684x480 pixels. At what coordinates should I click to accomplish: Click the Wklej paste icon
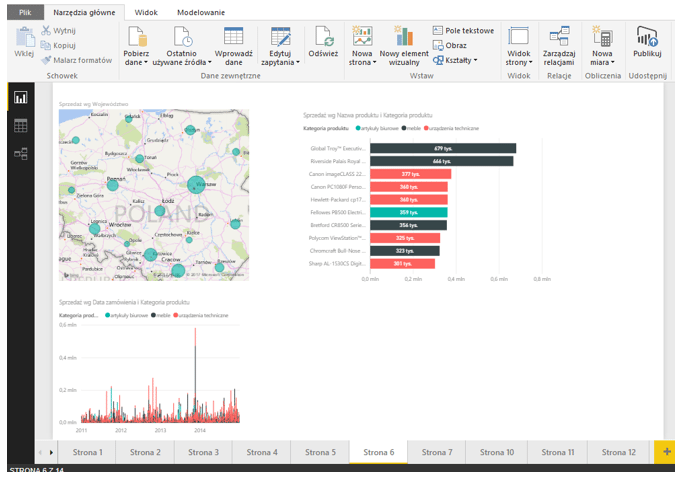tap(23, 38)
